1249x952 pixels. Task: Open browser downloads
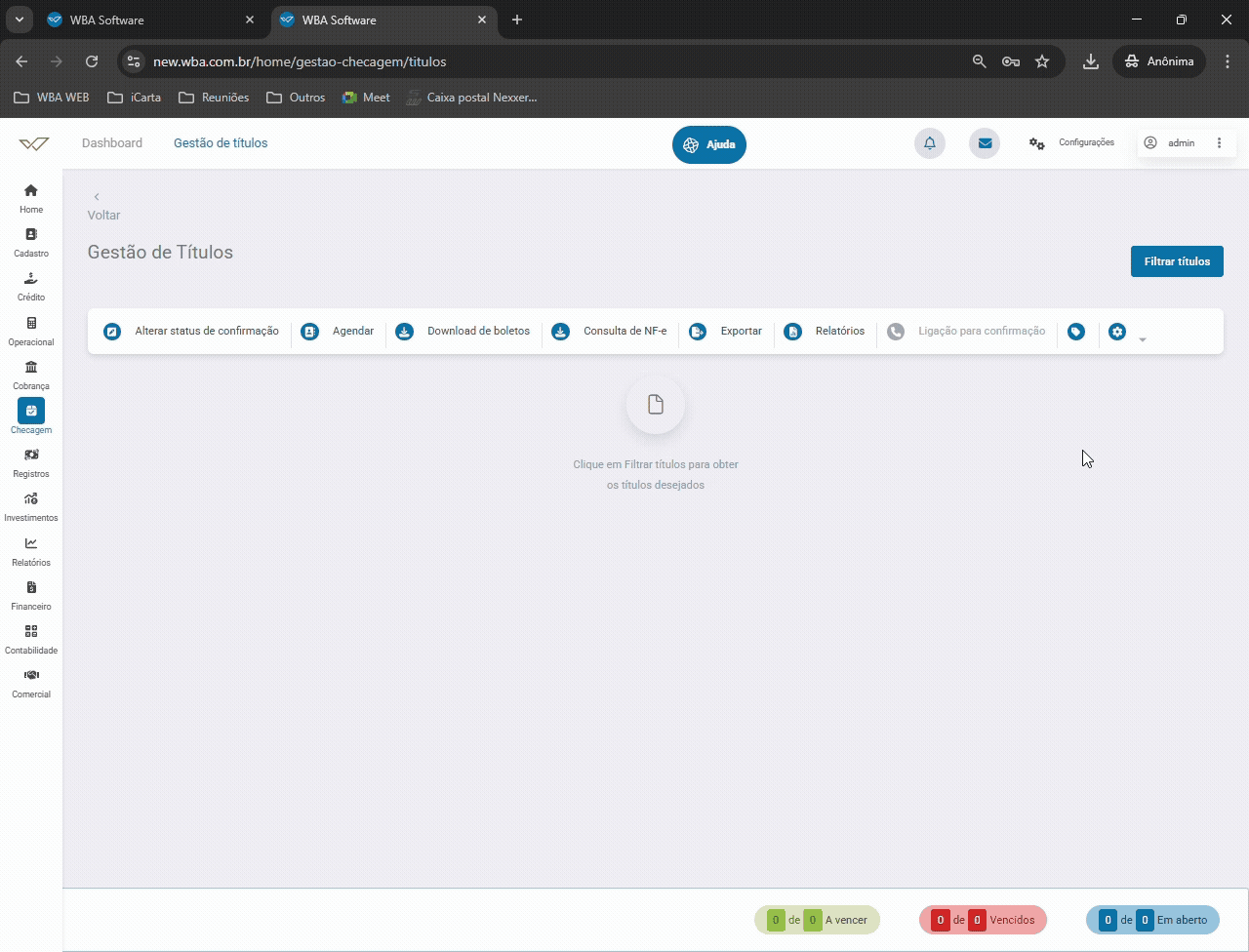click(x=1091, y=61)
